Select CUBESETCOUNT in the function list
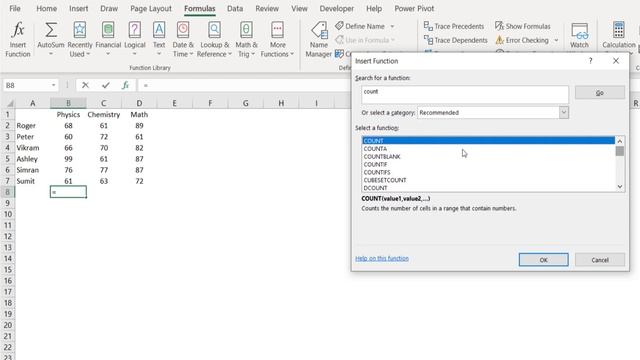This screenshot has width=640, height=360. (x=488, y=180)
